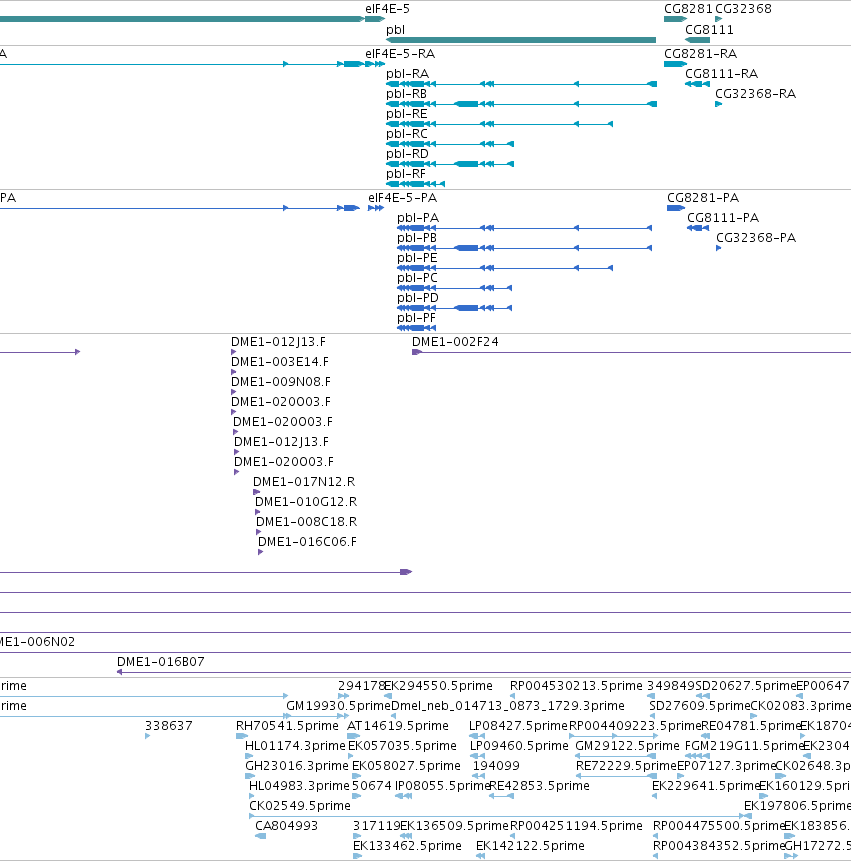Screen dimensions: 851x861
Task: Open the RE42853.5prime EST label
Action: tap(539, 786)
